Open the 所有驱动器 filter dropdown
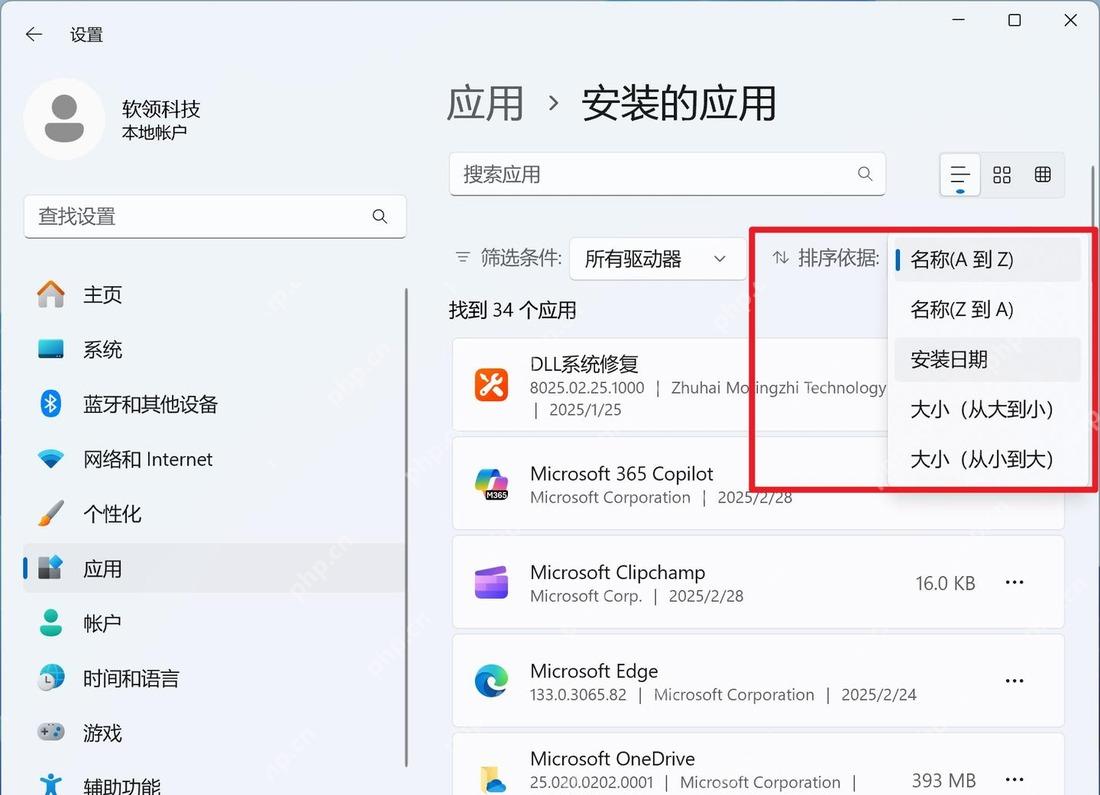This screenshot has height=795, width=1100. coord(657,259)
